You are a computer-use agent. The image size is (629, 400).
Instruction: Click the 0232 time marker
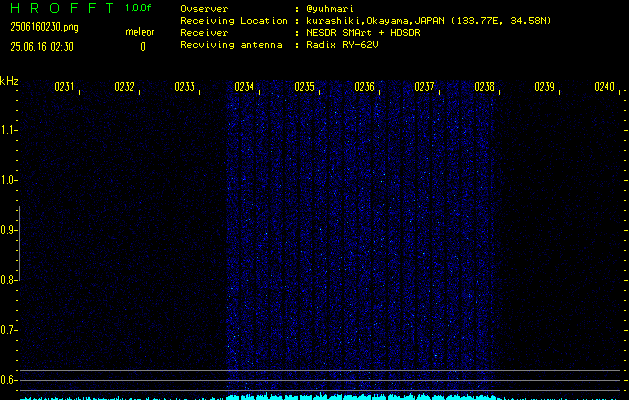124,87
